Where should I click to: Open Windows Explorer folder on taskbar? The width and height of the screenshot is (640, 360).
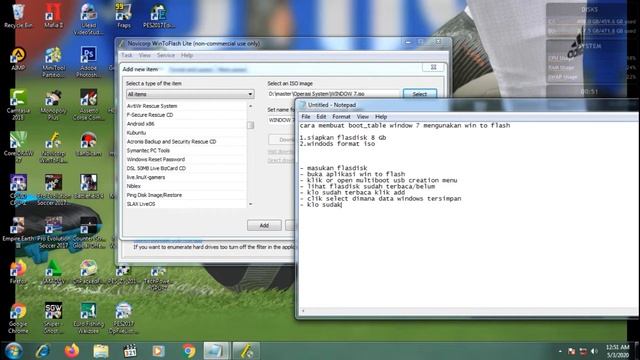point(101,351)
